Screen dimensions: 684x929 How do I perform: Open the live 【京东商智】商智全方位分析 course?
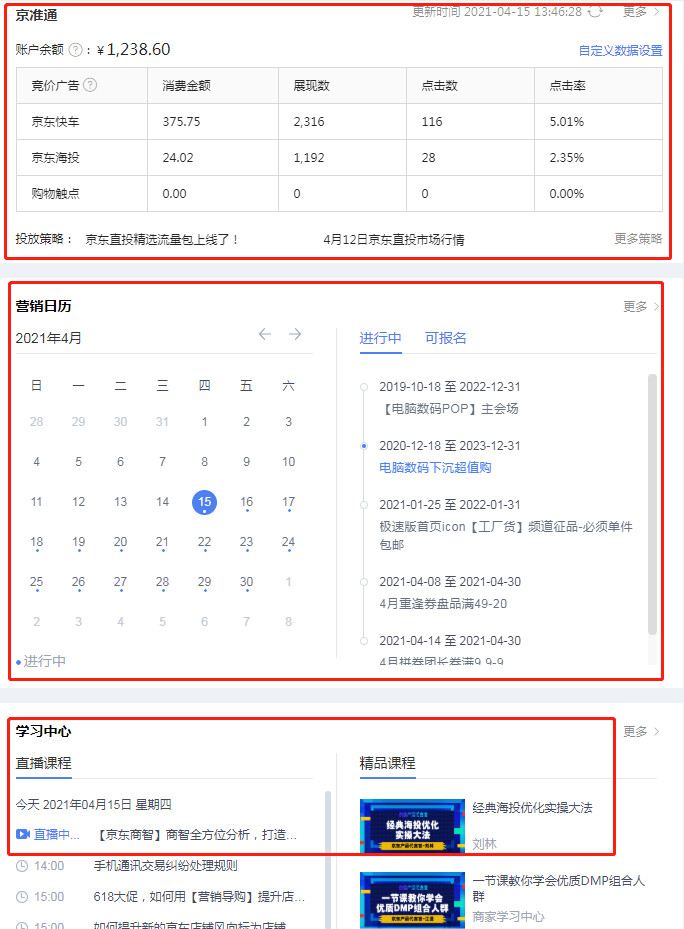(x=197, y=835)
